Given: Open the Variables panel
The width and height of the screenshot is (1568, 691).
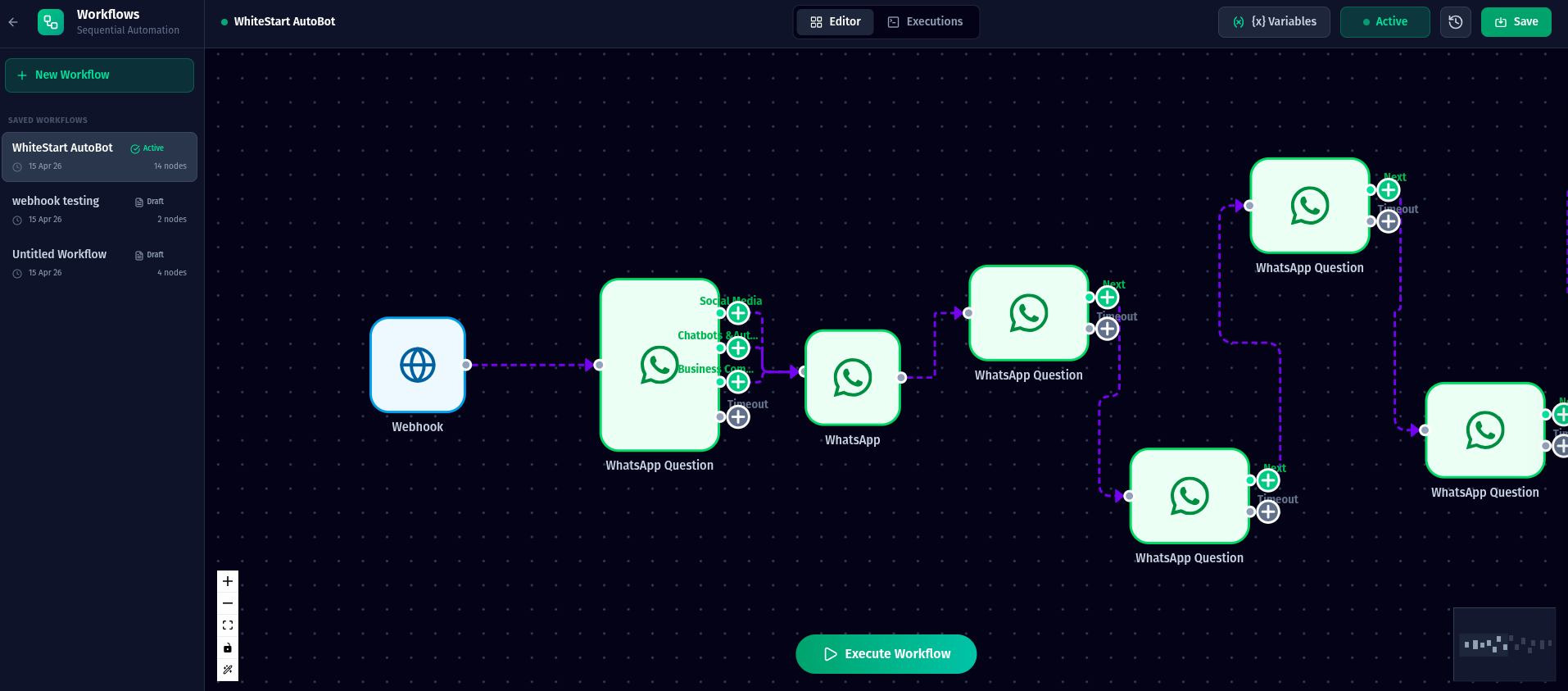Looking at the screenshot, I should [x=1274, y=22].
